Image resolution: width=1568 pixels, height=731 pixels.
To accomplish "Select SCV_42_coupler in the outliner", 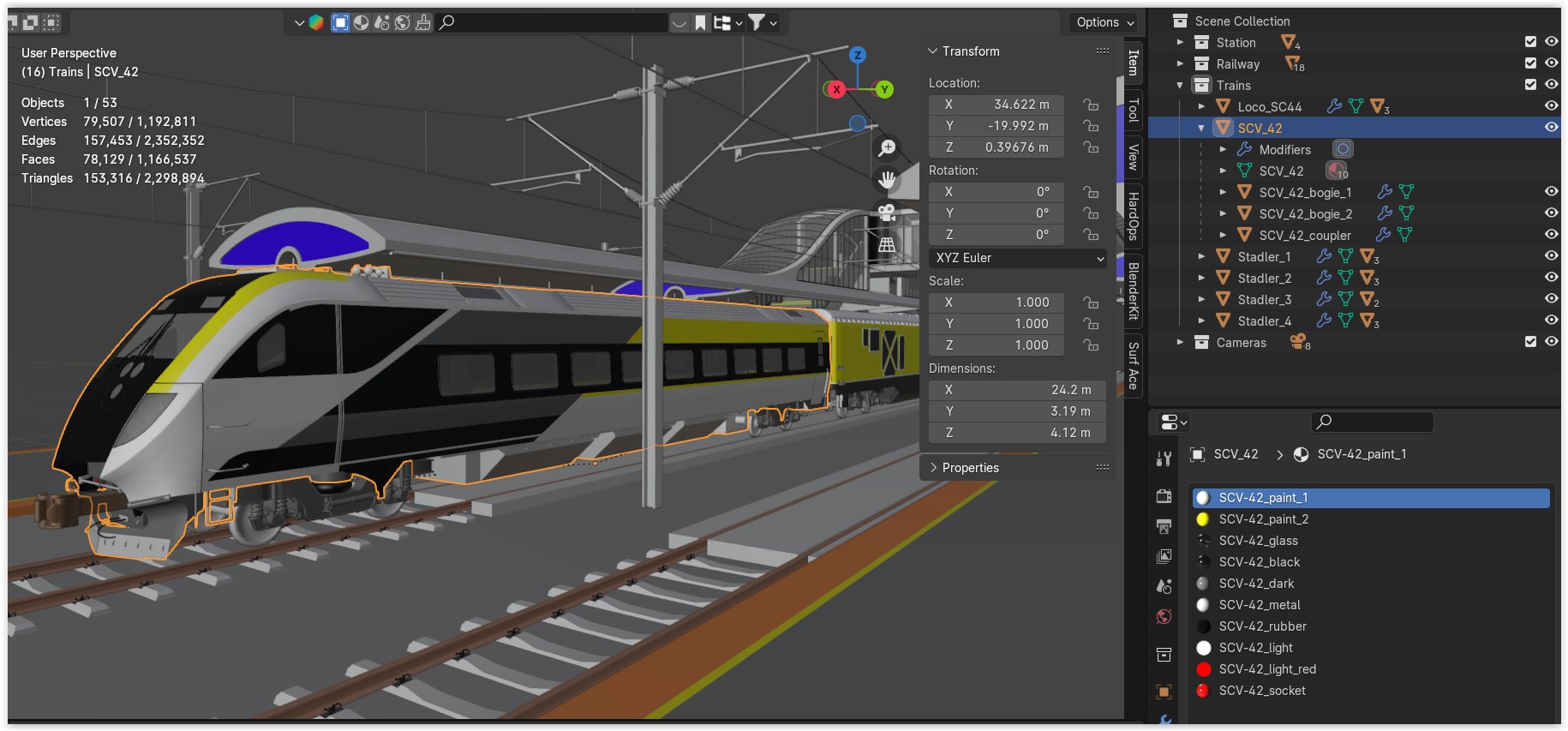I will pyautogui.click(x=1304, y=235).
